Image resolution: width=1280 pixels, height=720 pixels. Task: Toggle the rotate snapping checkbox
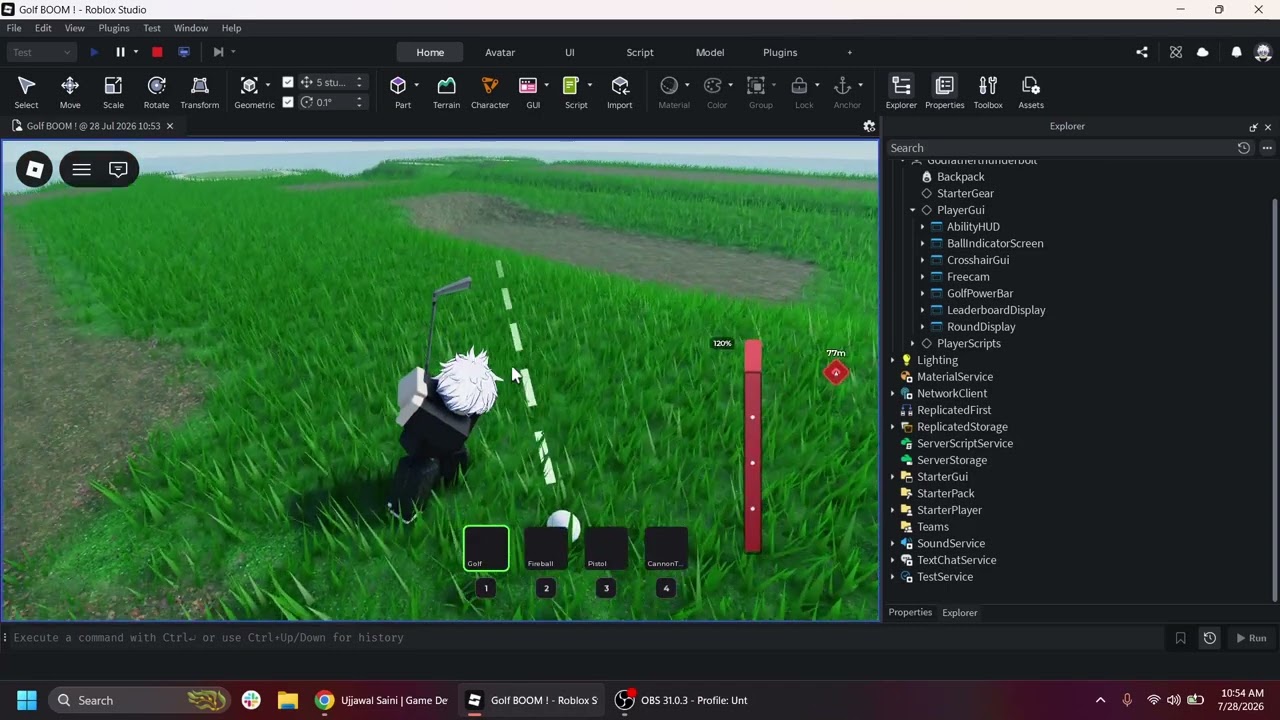[288, 102]
